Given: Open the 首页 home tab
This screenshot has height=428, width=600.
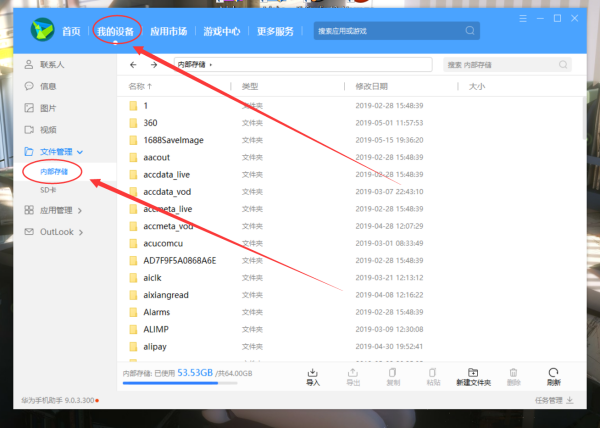Looking at the screenshot, I should pos(72,31).
